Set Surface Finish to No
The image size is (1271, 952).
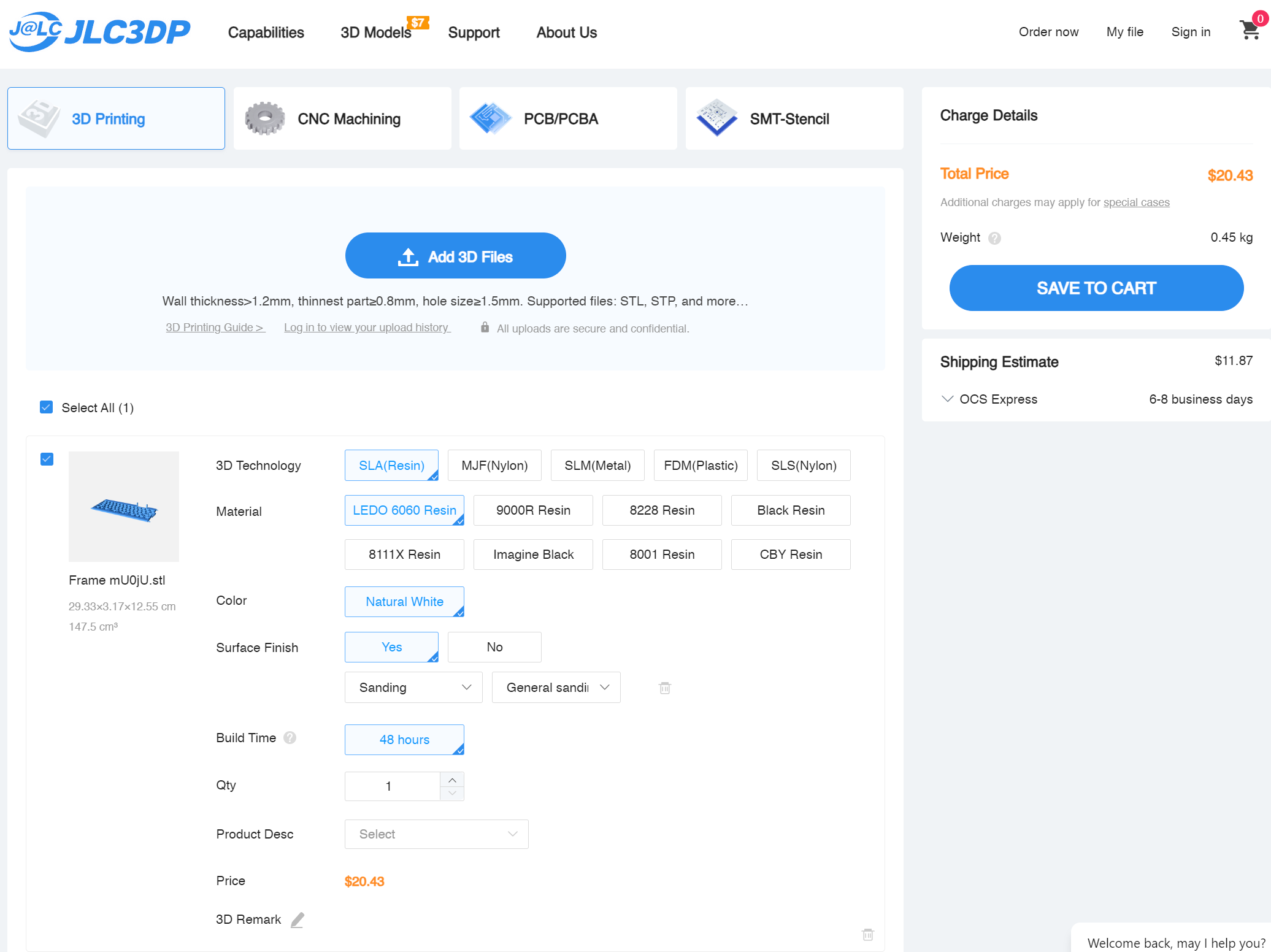(x=494, y=647)
